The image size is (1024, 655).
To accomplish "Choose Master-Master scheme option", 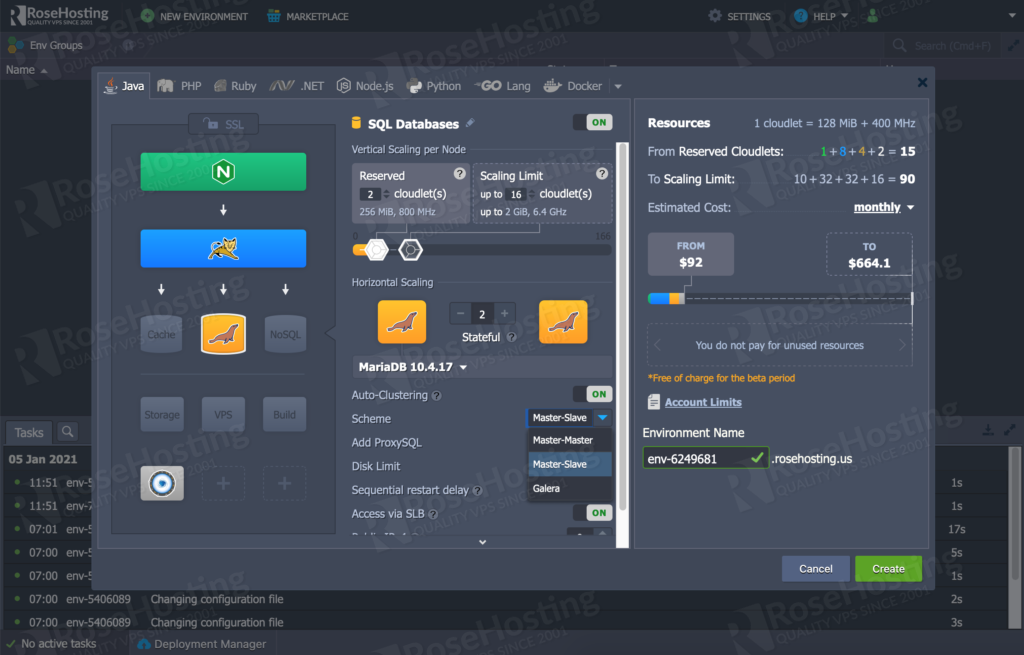I will tap(569, 440).
